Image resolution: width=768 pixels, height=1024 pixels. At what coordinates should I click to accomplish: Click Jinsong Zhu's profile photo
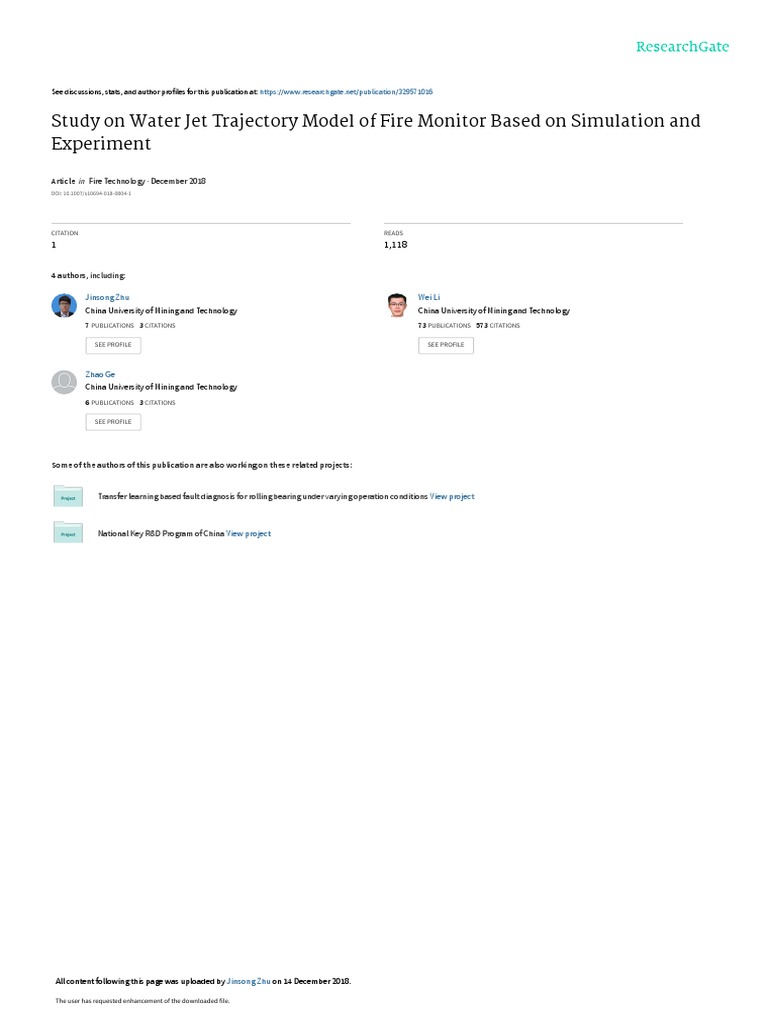[64, 306]
